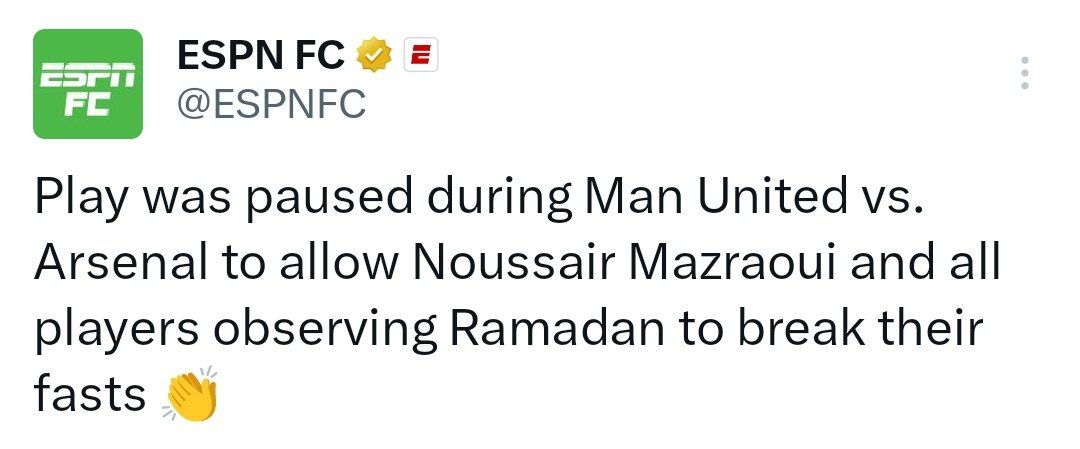1080x449 pixels.
Task: Open the ESPN FC profile avatar
Action: pos(88,84)
